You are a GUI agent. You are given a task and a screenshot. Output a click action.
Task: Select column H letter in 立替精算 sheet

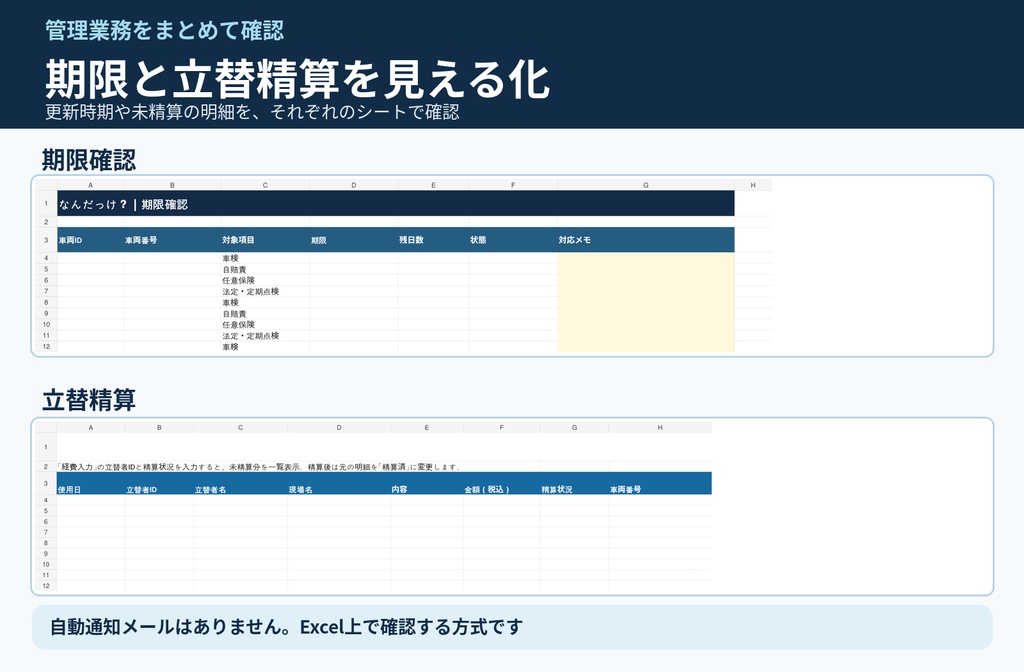660,428
